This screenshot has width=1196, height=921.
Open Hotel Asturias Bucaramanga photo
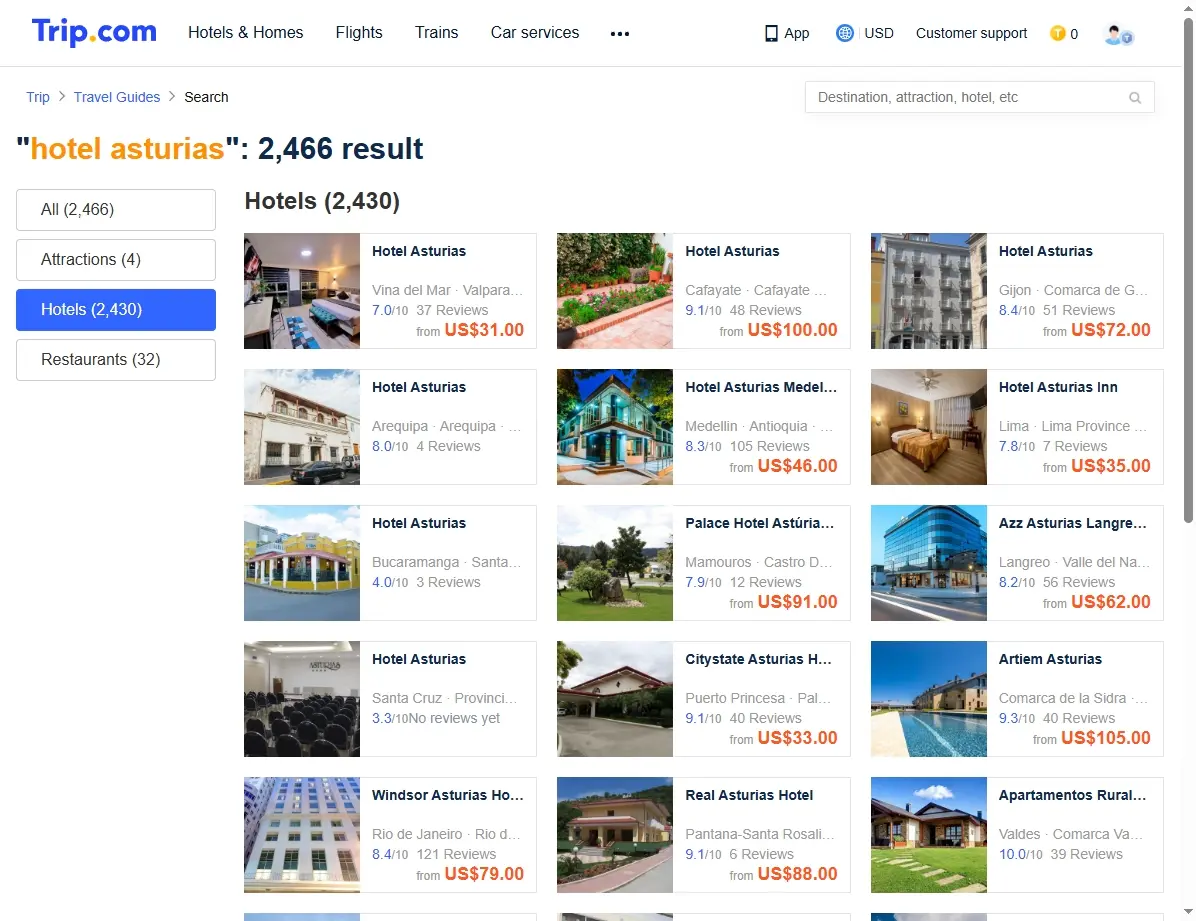point(302,563)
